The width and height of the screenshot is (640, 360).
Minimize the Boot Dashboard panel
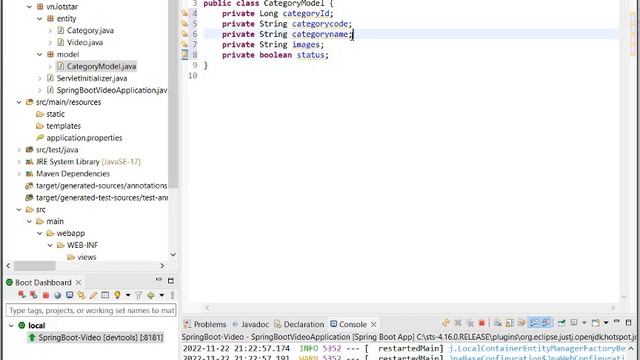tap(159, 279)
